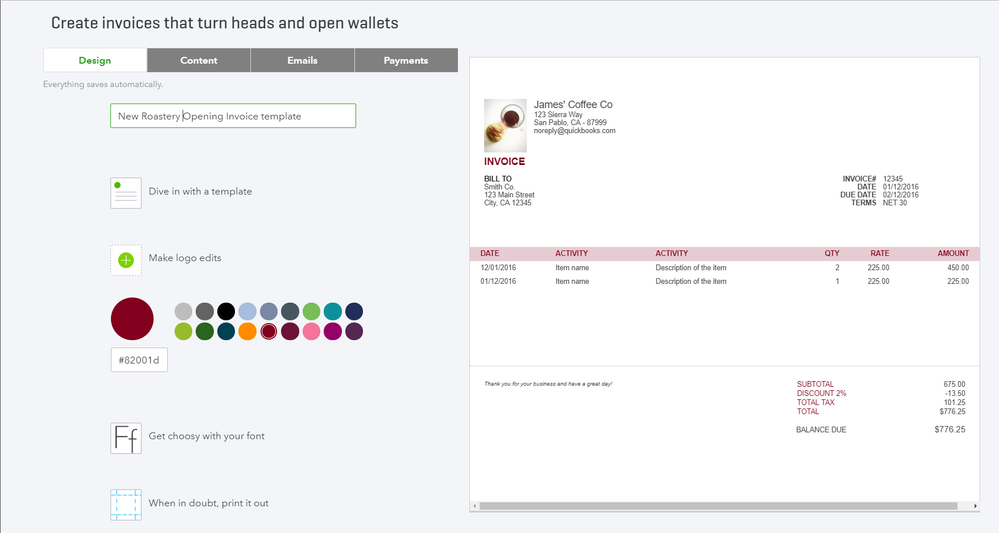Open the Emails tab
This screenshot has width=999, height=533.
[302, 60]
